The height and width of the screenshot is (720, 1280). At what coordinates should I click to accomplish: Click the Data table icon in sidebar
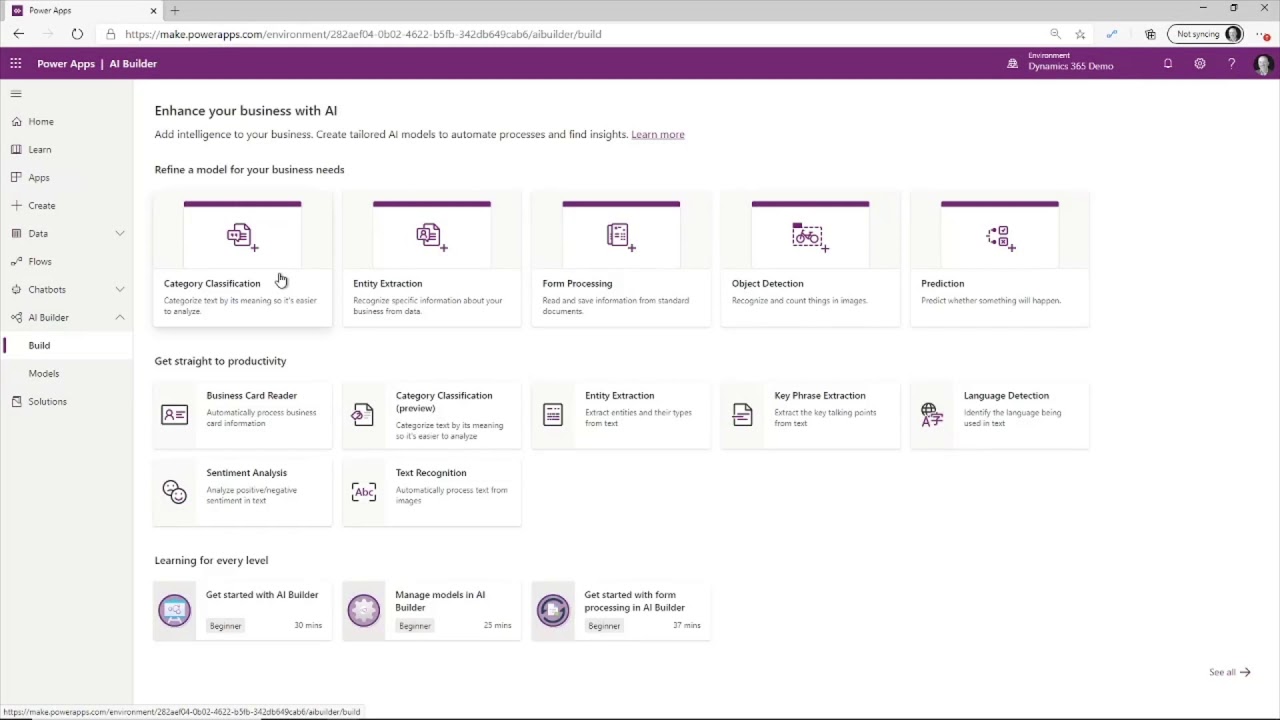tap(16, 234)
